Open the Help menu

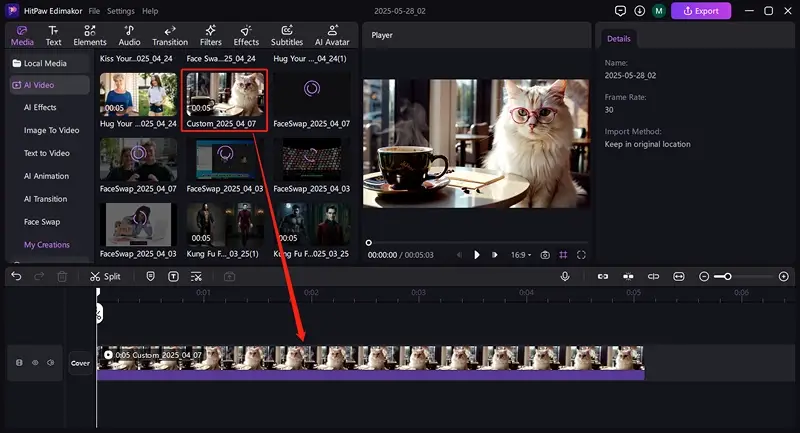click(x=150, y=11)
